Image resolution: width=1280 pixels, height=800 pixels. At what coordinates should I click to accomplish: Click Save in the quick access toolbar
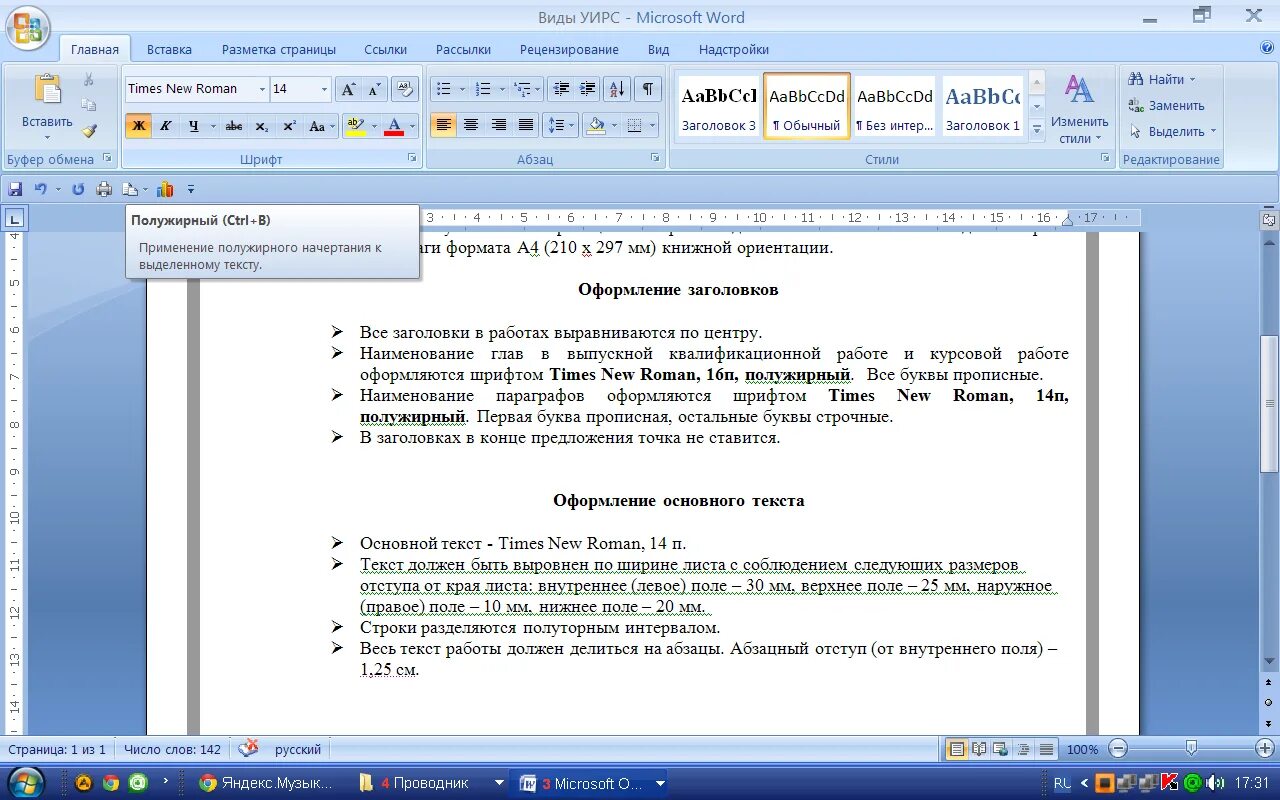[x=15, y=189]
